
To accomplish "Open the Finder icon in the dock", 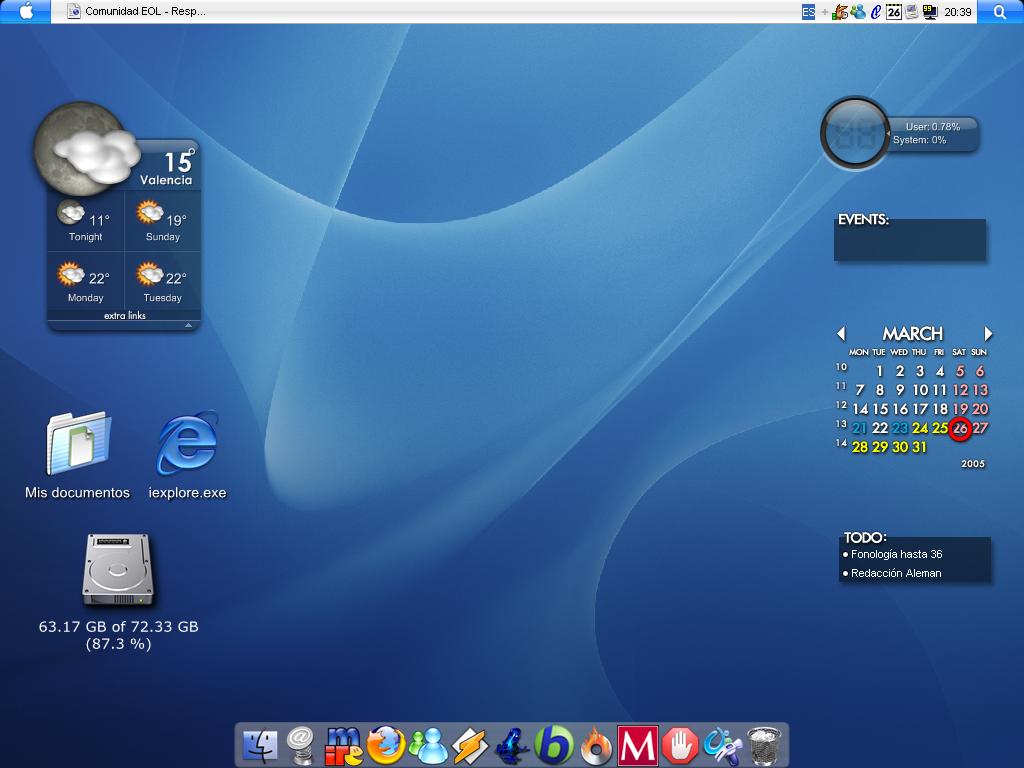I will tap(260, 745).
